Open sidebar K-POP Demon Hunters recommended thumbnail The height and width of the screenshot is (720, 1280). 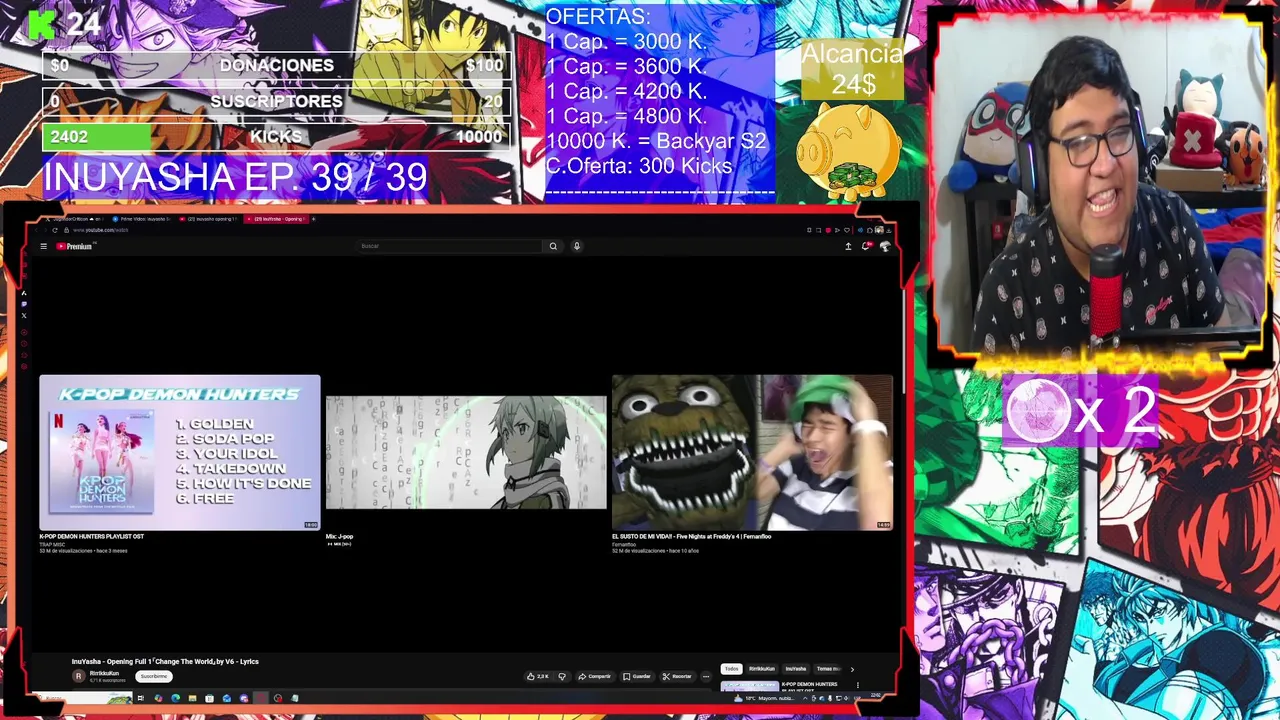point(750,686)
